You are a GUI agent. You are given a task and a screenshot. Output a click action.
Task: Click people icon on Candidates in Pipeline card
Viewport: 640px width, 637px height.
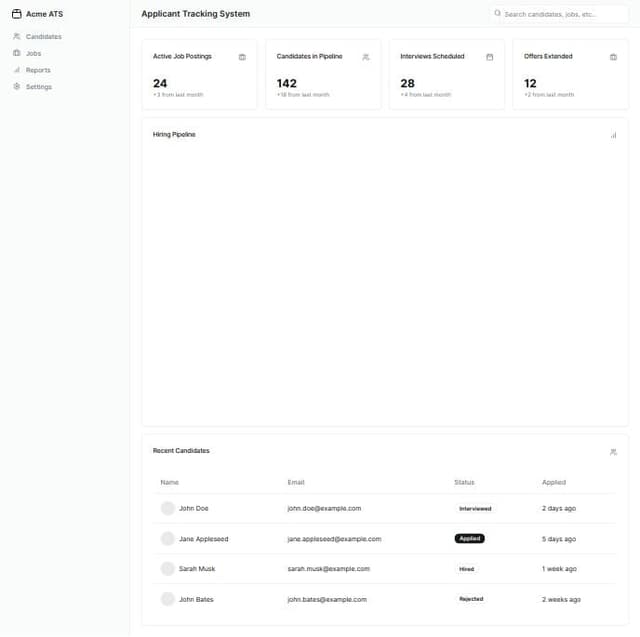coord(366,57)
